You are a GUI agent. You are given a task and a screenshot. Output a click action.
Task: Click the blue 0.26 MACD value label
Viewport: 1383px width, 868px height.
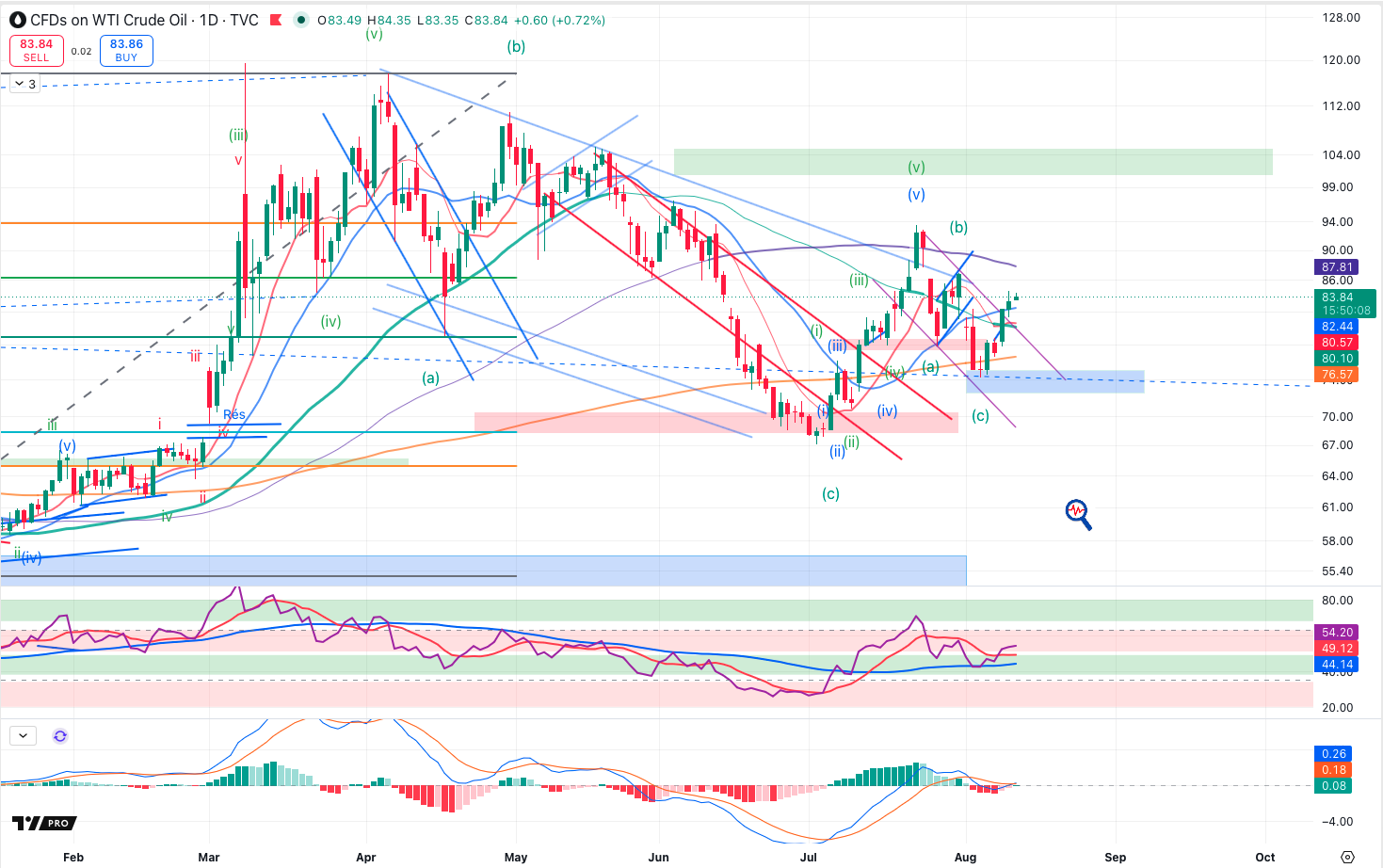pos(1334,754)
